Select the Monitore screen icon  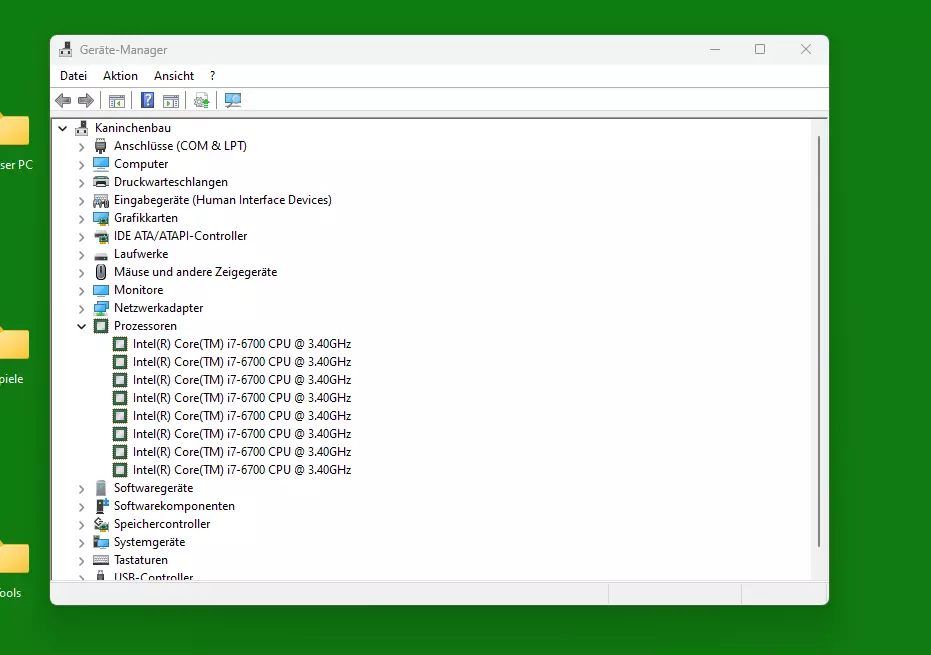coord(101,290)
